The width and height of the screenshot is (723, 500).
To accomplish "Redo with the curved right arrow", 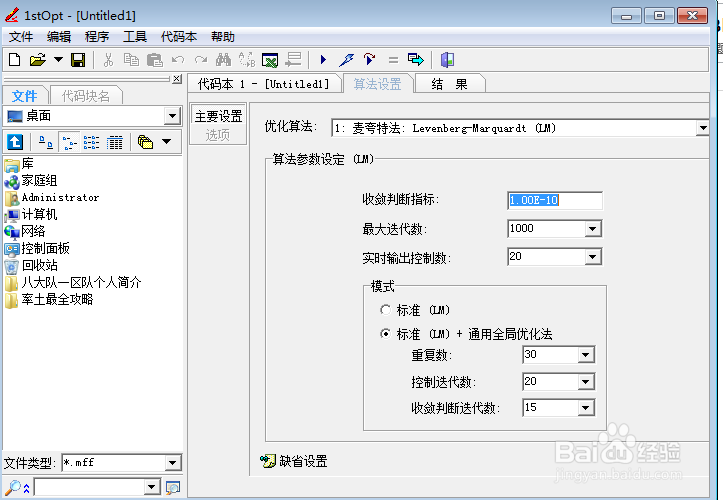I will 201,60.
